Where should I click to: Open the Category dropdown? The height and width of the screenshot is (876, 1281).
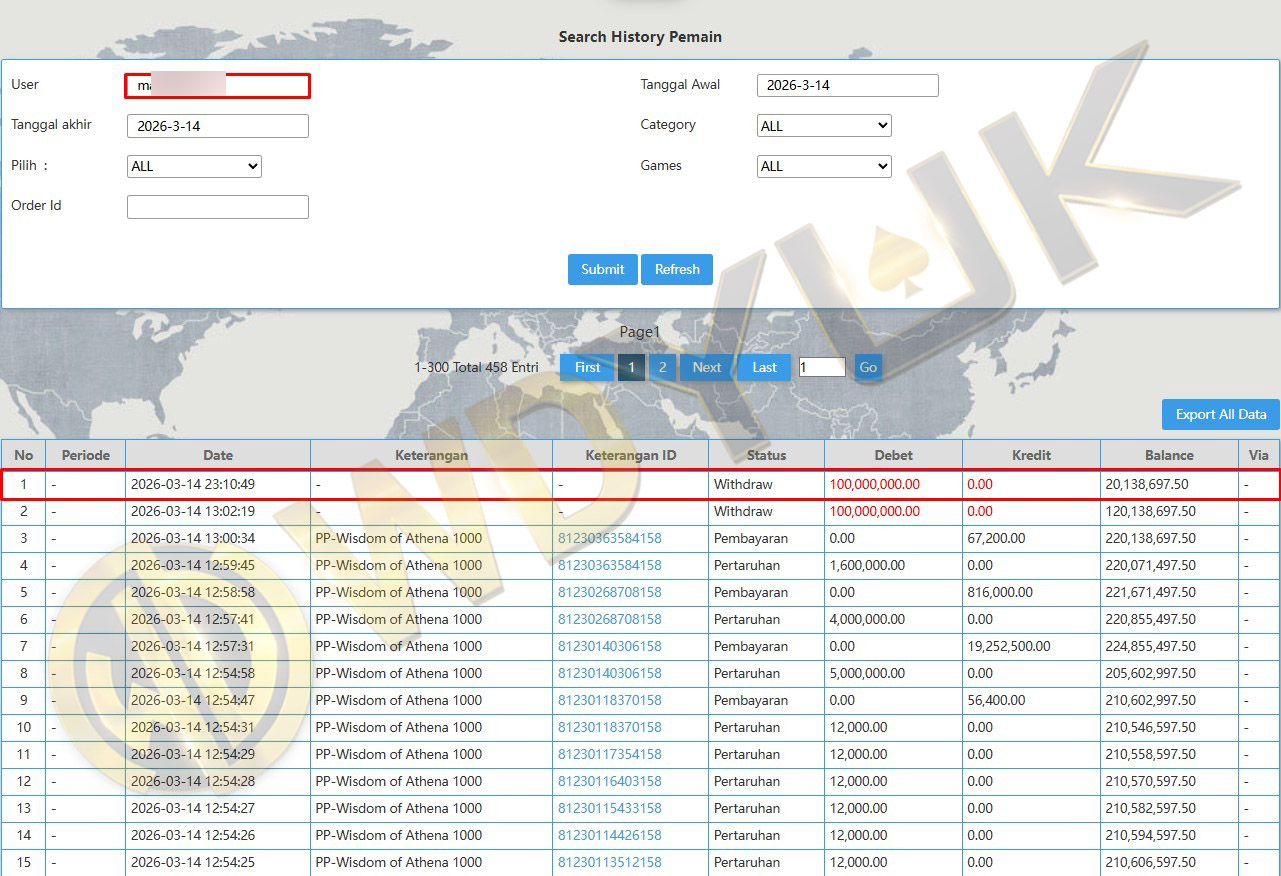click(x=824, y=126)
